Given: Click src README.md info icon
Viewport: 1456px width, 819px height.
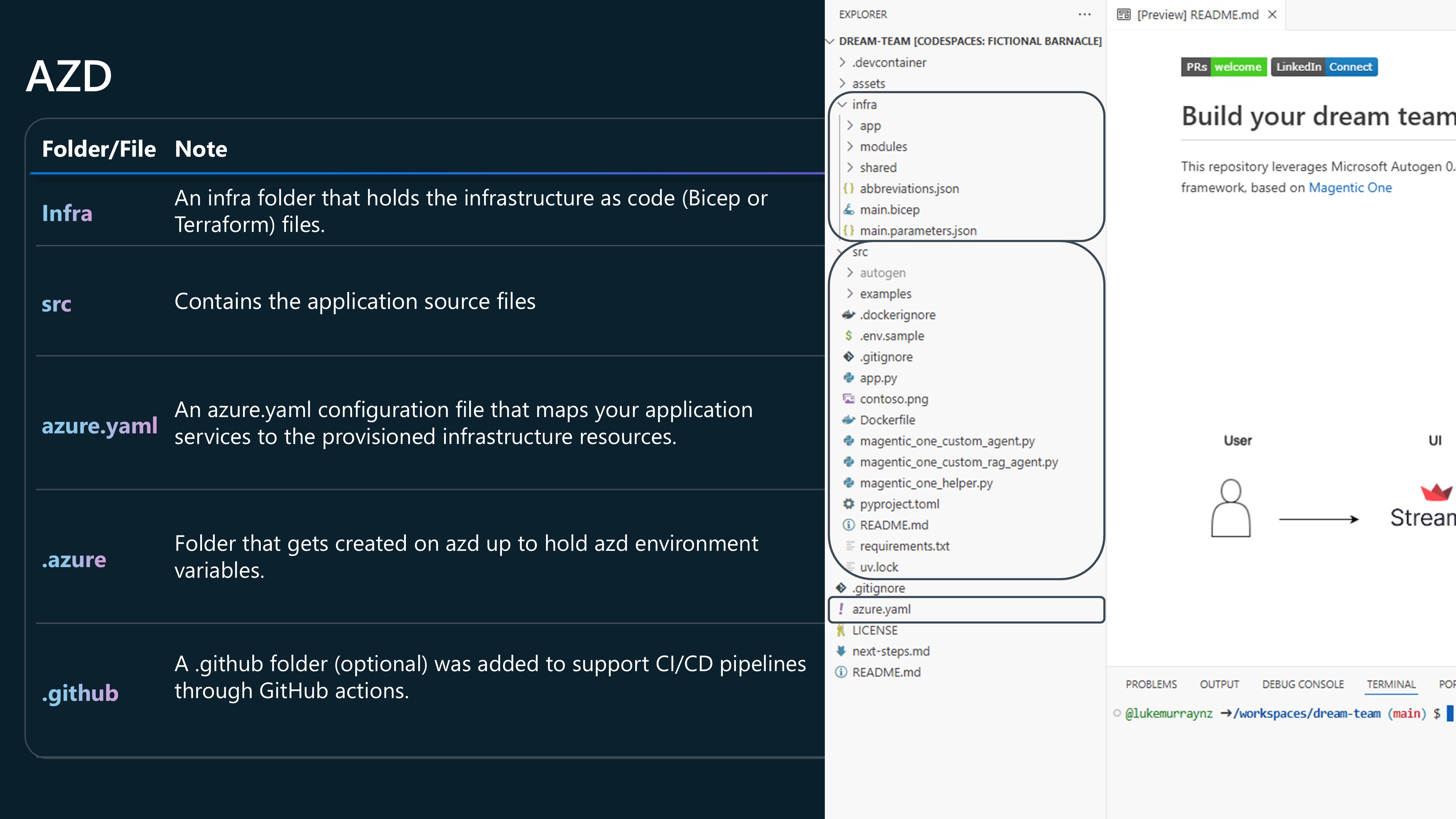Looking at the screenshot, I should [848, 525].
